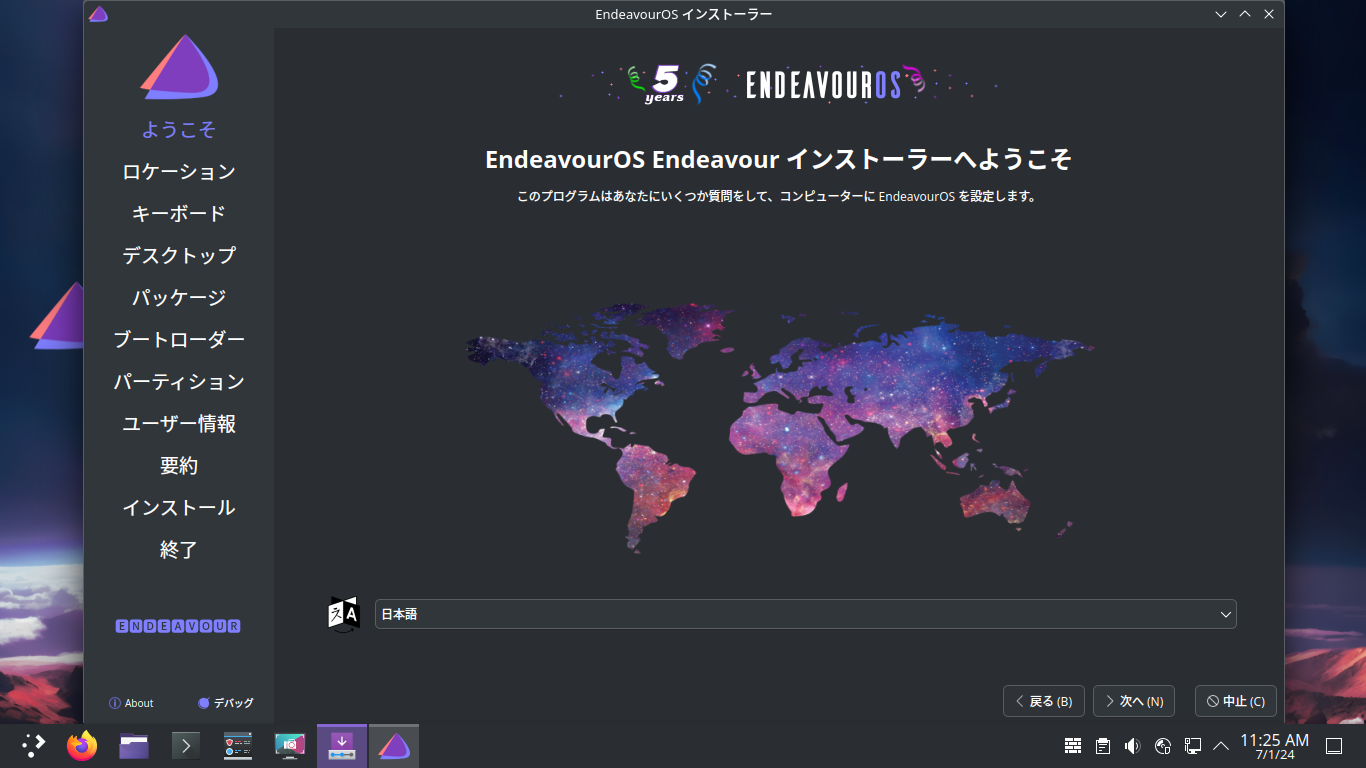Click the EndeavourOS taskbar window entry
Viewport: 1366px width, 768px height.
pos(394,745)
